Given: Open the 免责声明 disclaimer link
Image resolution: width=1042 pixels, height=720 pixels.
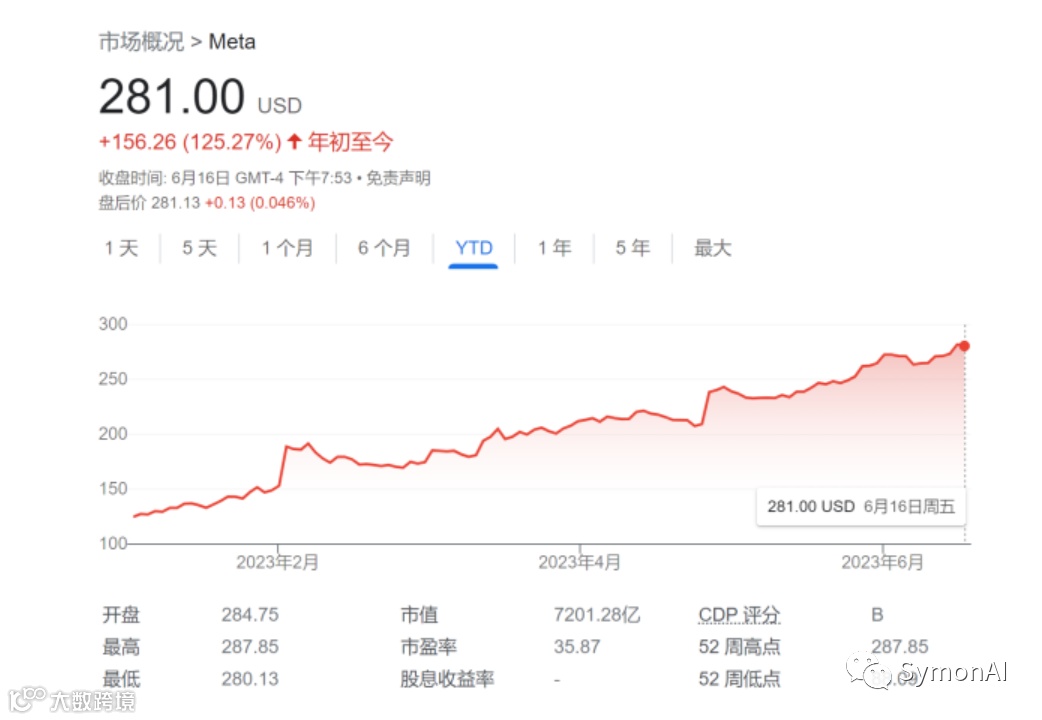Looking at the screenshot, I should click(399, 178).
